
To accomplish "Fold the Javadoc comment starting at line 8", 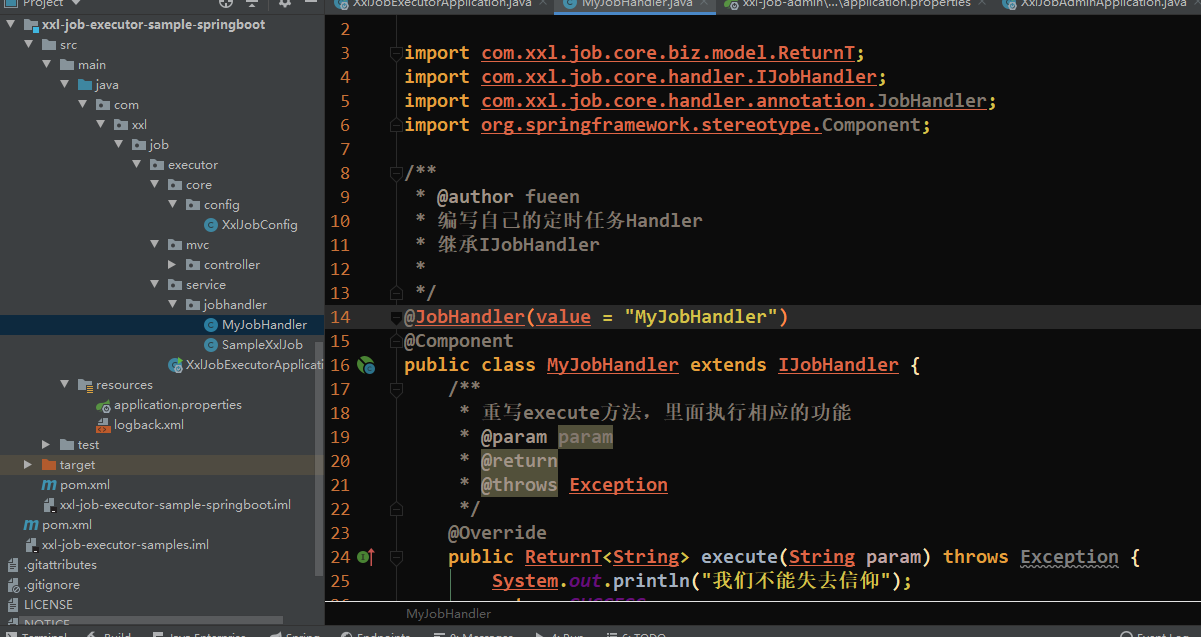I will pyautogui.click(x=396, y=173).
